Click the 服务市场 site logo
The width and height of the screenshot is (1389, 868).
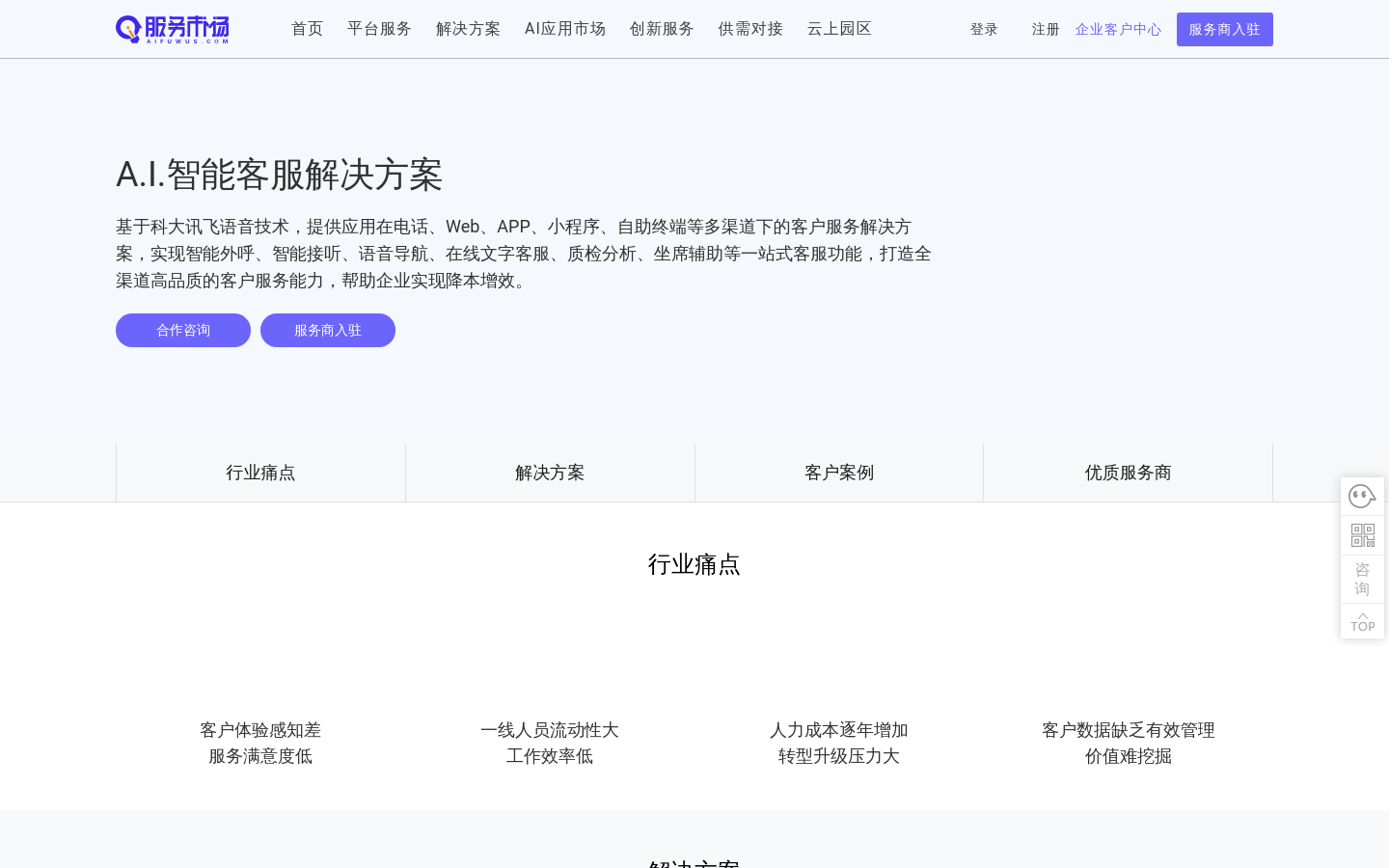(173, 30)
